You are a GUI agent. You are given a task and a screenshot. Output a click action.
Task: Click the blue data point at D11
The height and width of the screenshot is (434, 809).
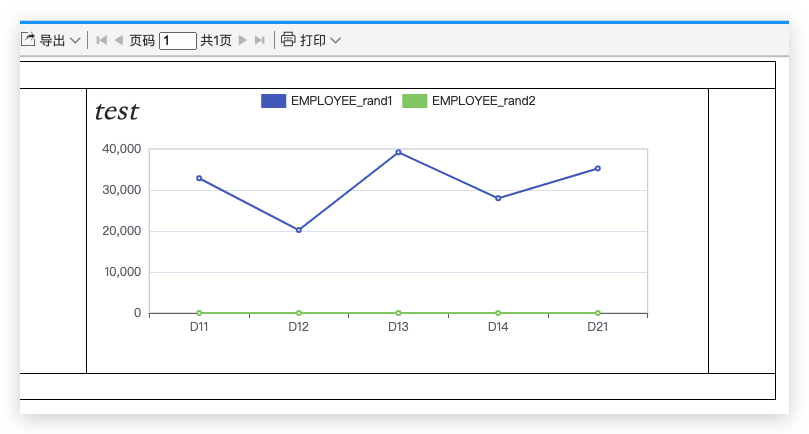coord(199,178)
